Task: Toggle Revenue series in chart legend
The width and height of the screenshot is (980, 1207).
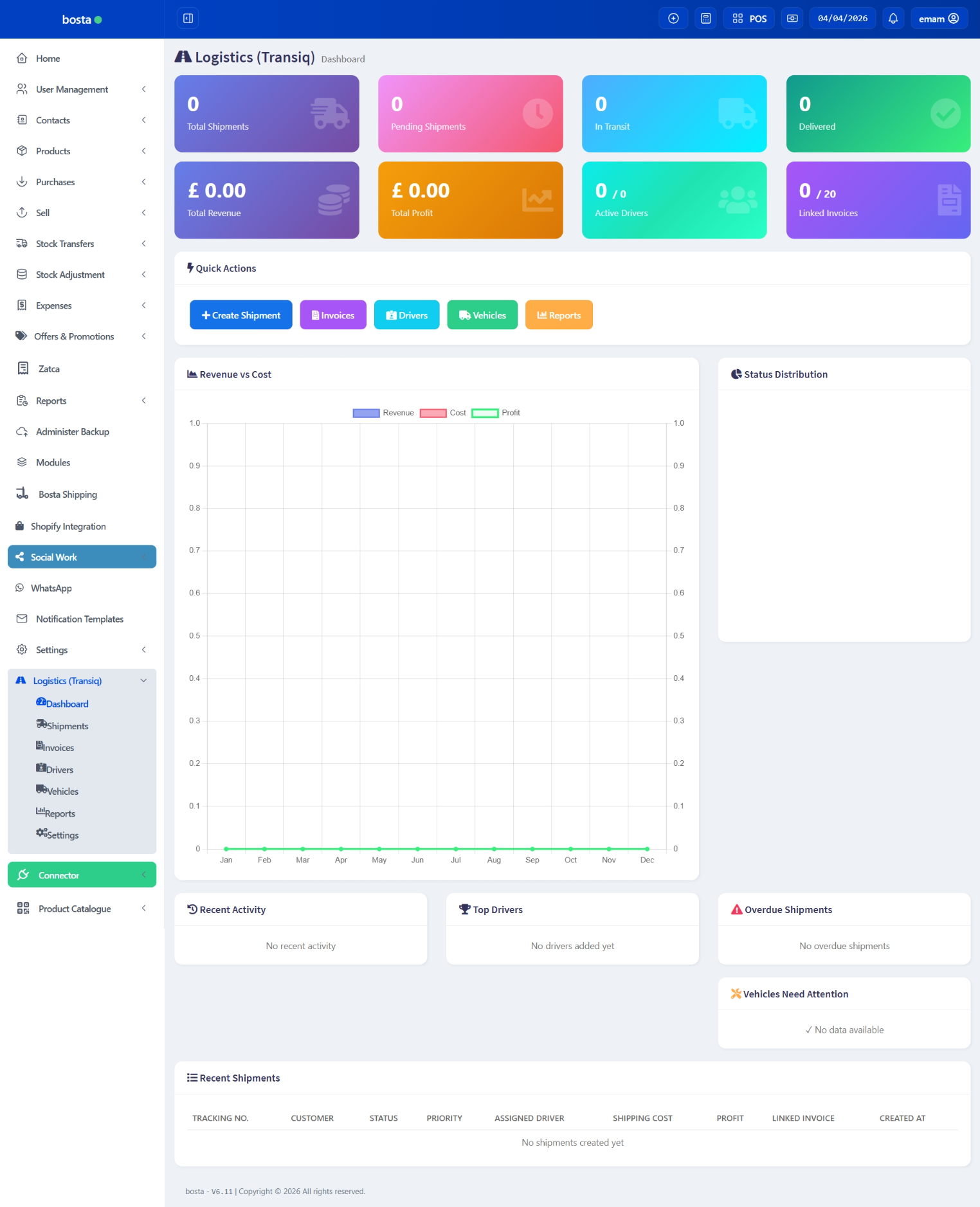Action: coord(383,413)
